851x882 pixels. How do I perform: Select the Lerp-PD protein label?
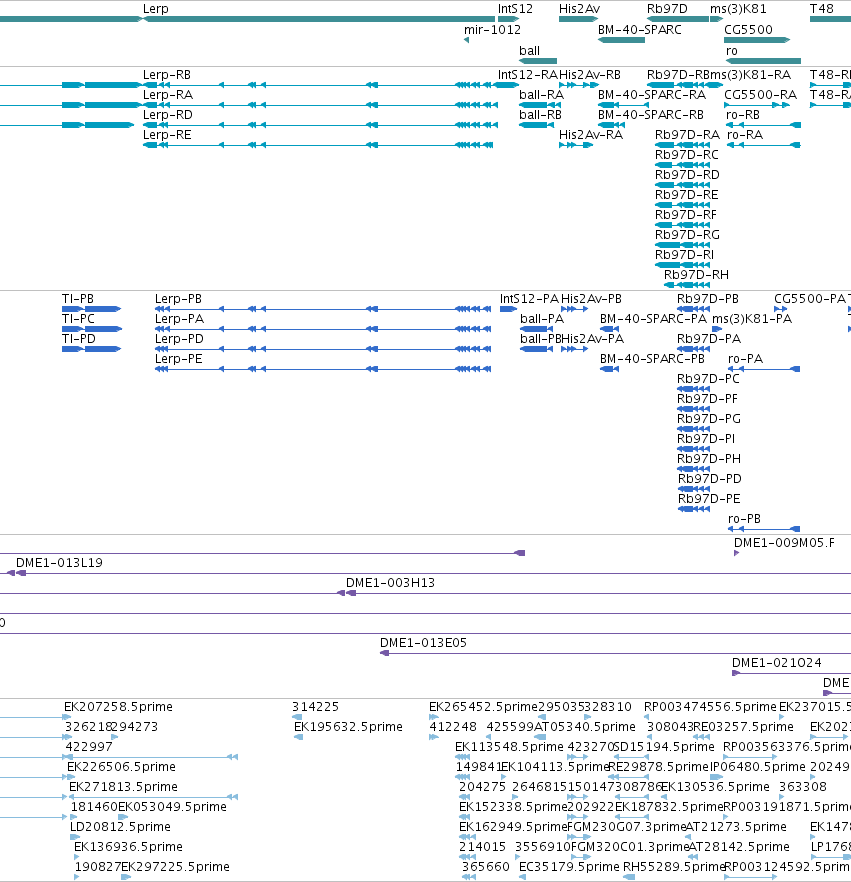(179, 339)
